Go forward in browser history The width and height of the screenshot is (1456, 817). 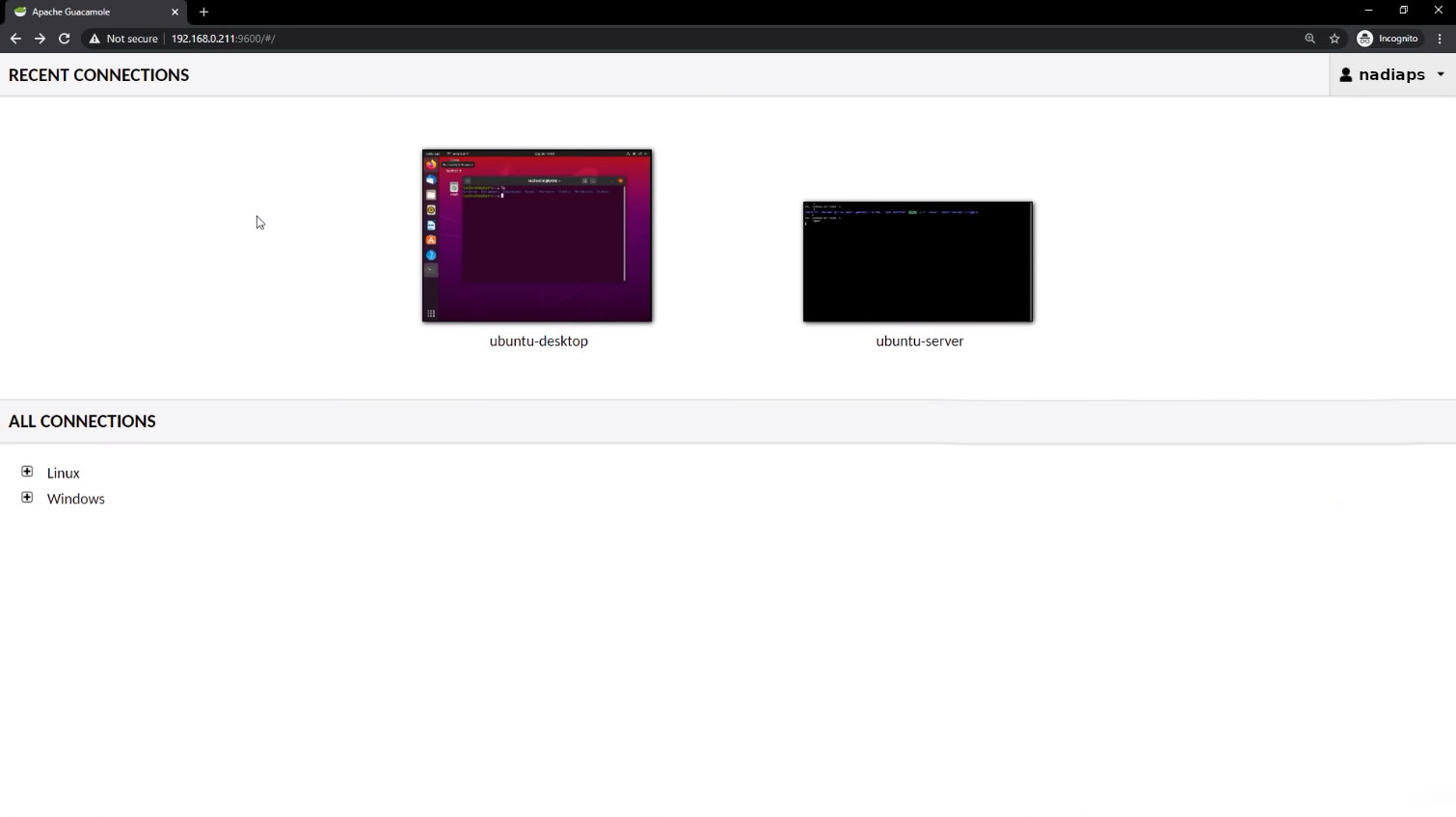[40, 39]
